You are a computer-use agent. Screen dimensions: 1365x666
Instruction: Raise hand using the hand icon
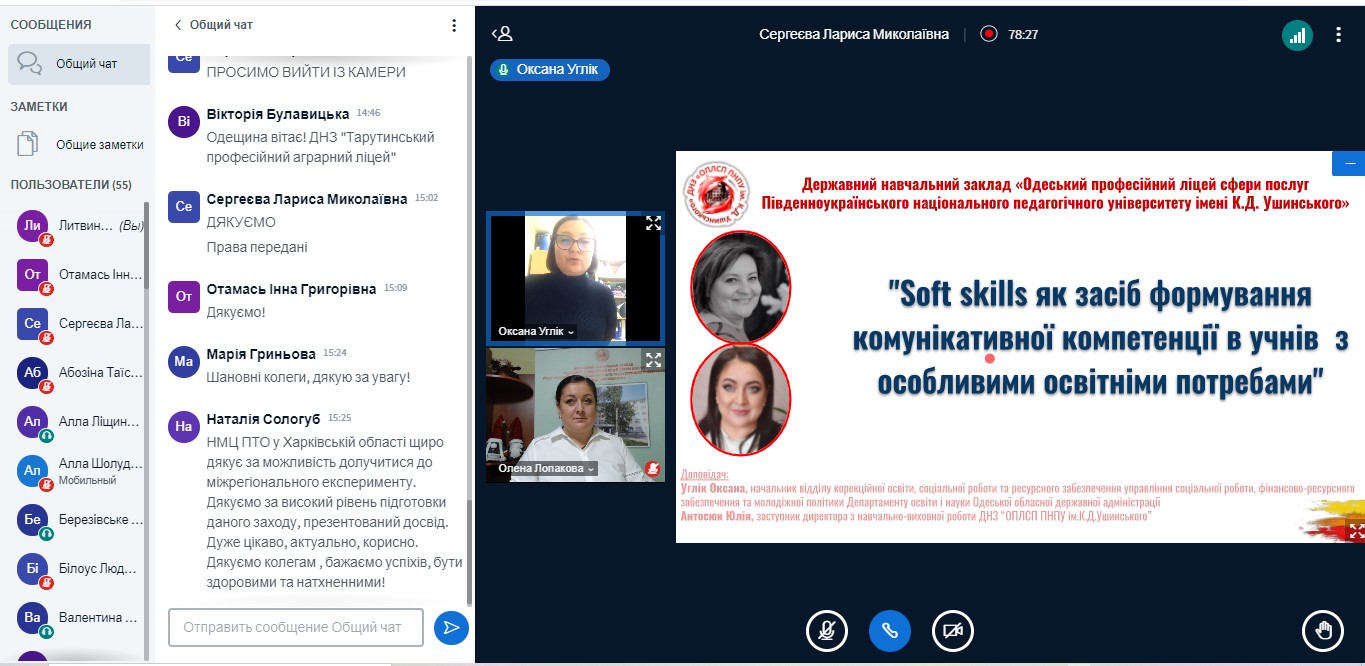[x=1323, y=630]
